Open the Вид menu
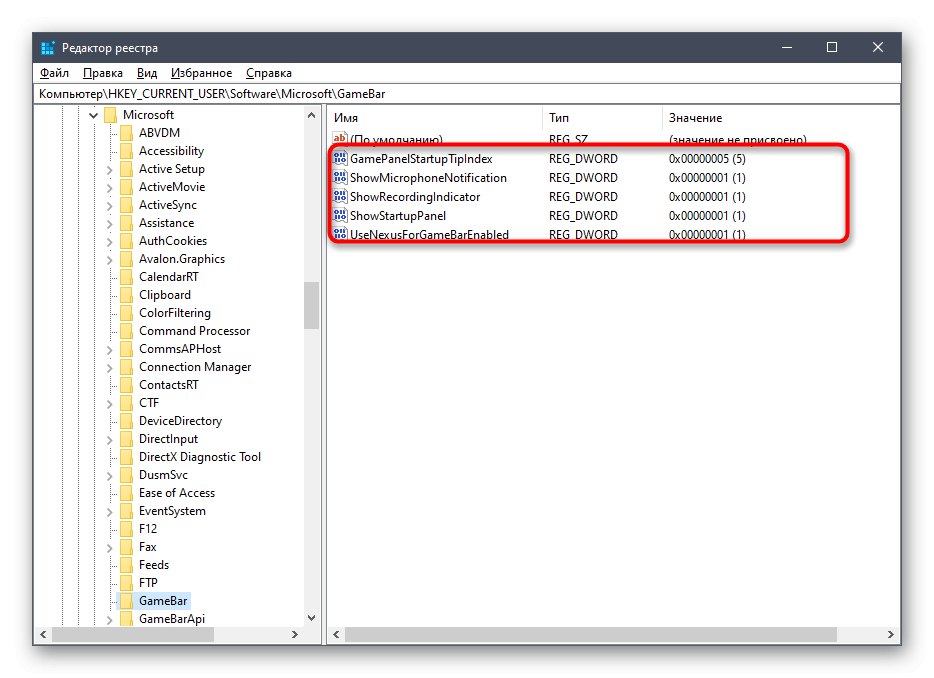The height and width of the screenshot is (678, 934). [147, 73]
